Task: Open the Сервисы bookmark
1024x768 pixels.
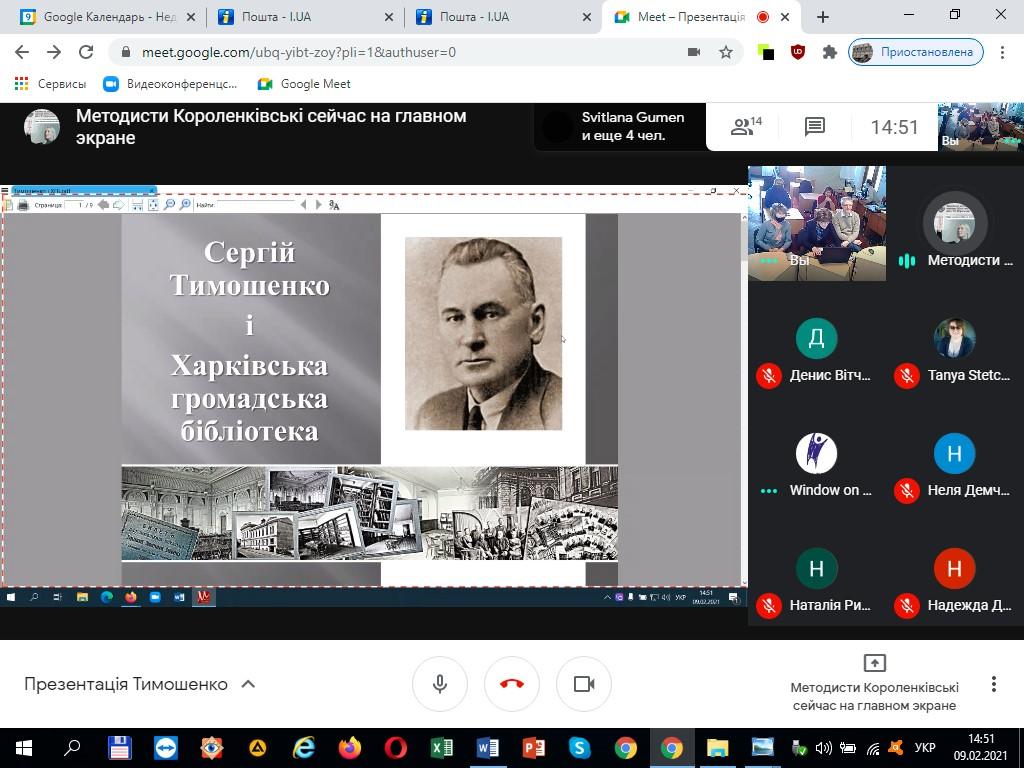Action: tap(51, 84)
